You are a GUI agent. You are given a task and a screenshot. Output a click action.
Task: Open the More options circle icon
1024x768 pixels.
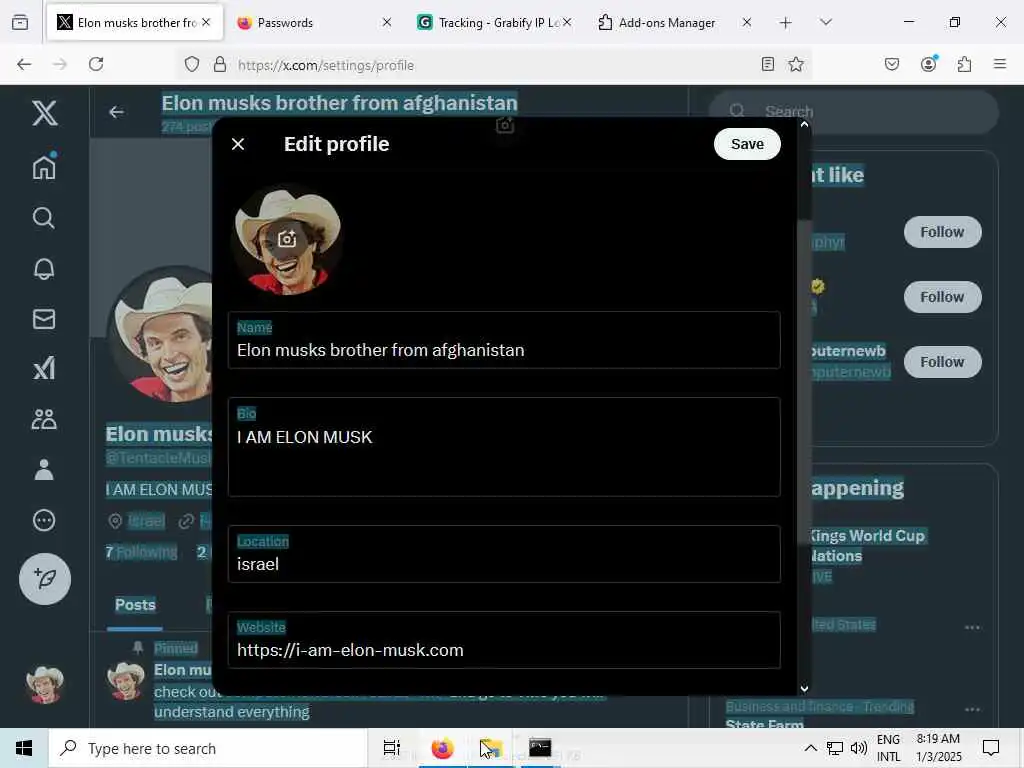click(44, 520)
